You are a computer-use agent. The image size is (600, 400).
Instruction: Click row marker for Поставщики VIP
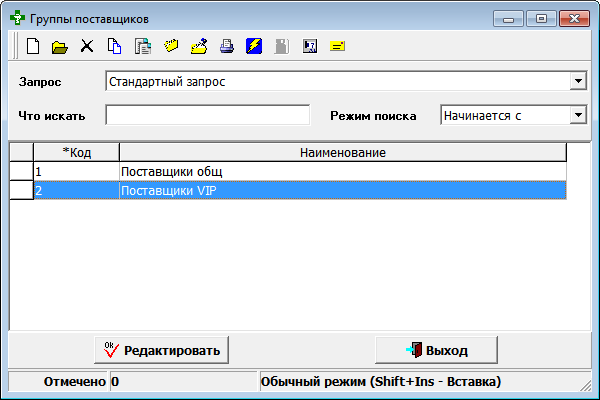click(21, 190)
